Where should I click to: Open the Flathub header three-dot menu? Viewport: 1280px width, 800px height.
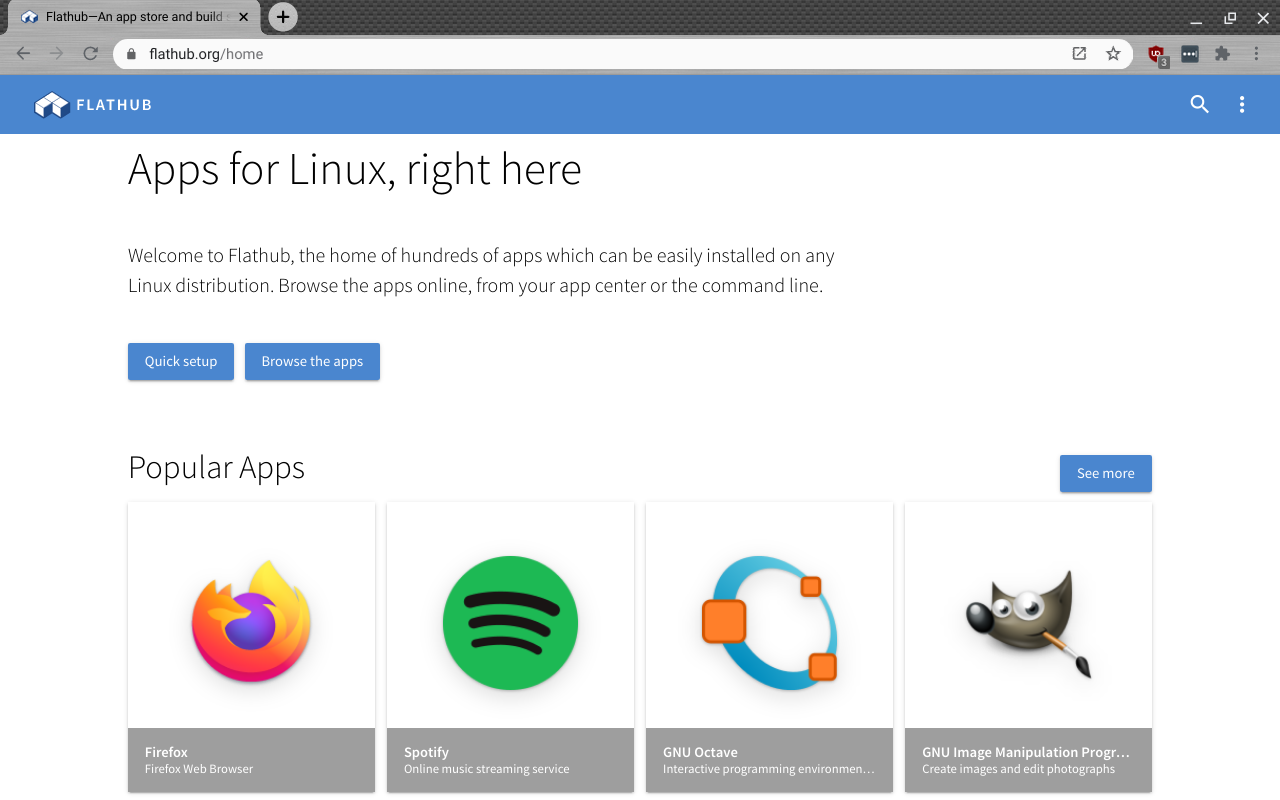click(1242, 104)
